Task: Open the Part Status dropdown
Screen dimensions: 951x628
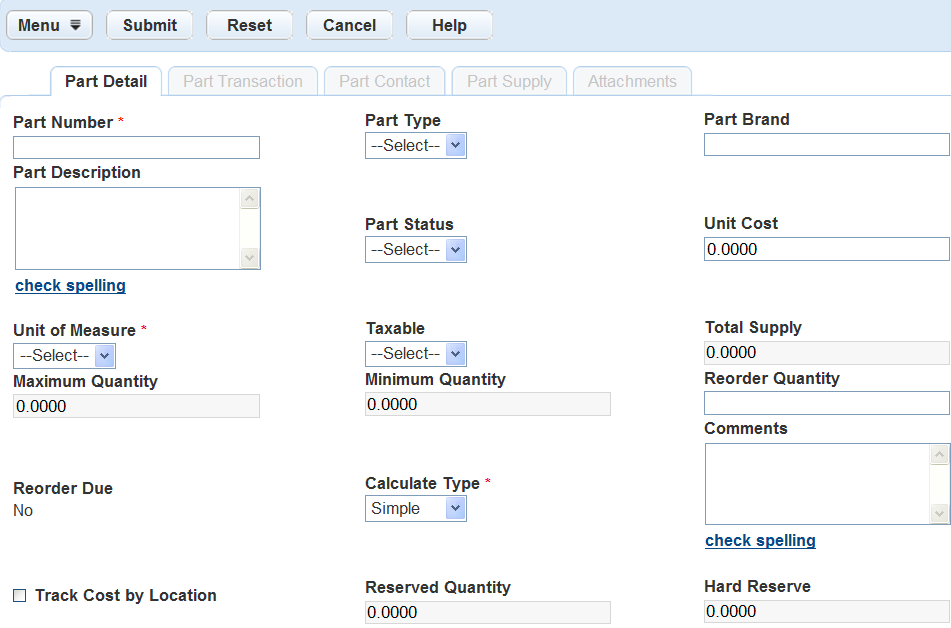Action: click(x=415, y=250)
